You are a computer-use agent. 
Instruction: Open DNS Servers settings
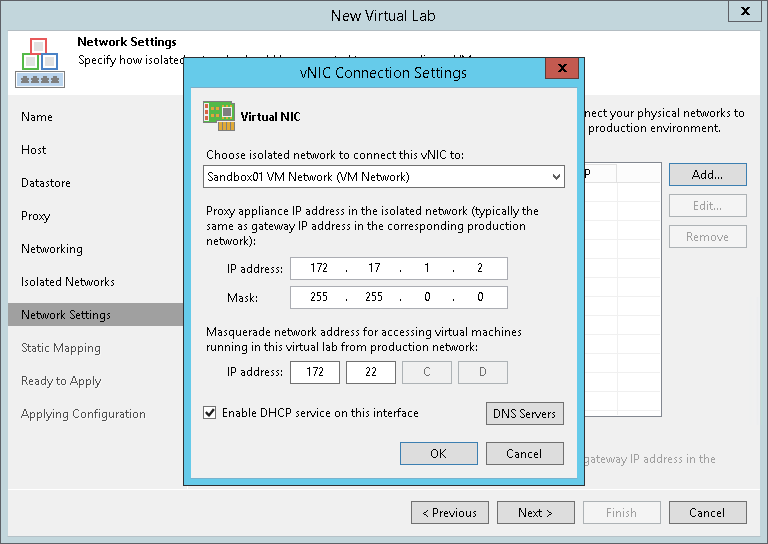click(524, 414)
